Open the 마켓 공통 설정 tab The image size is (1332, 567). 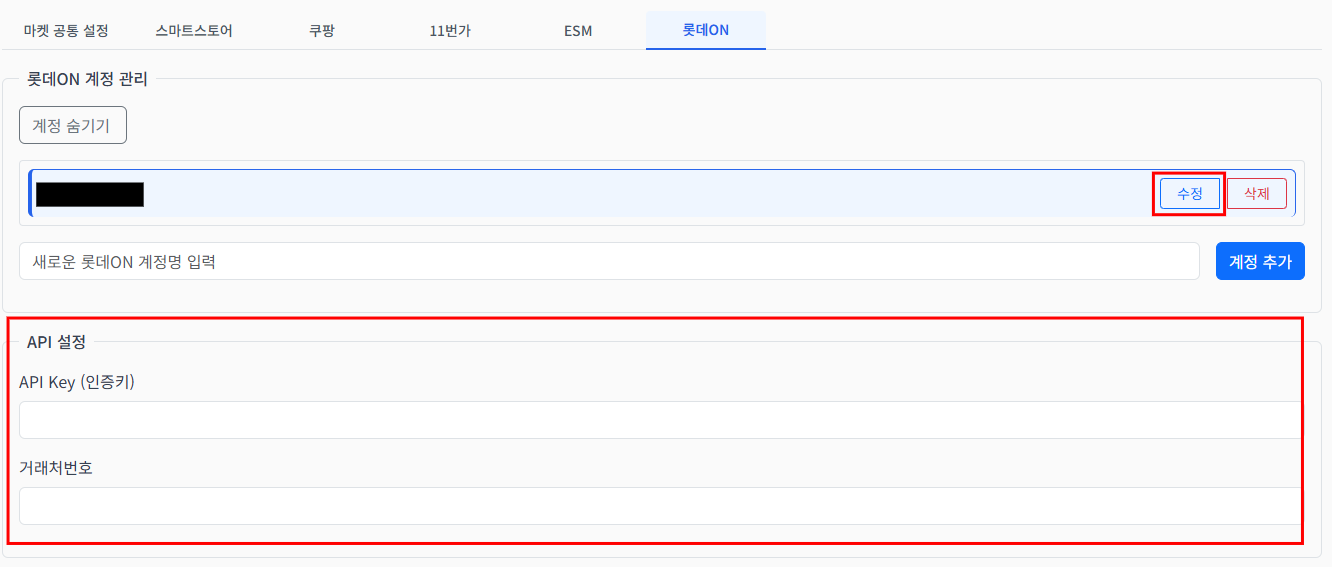(x=66, y=30)
